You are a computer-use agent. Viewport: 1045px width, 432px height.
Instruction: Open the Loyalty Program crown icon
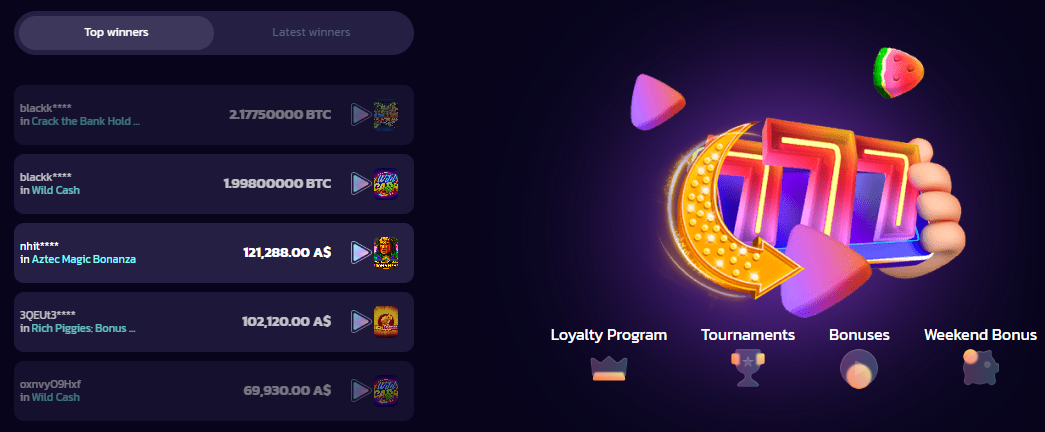[x=608, y=369]
